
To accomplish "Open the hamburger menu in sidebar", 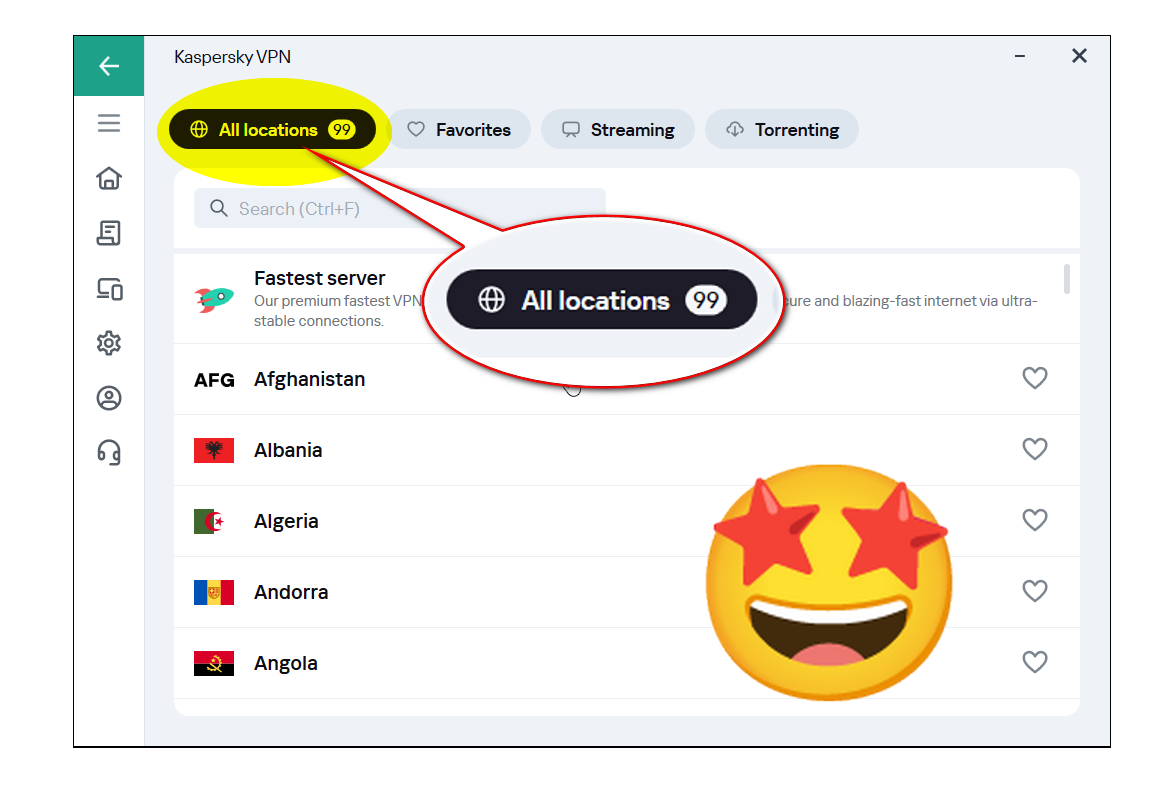I will click(x=109, y=123).
